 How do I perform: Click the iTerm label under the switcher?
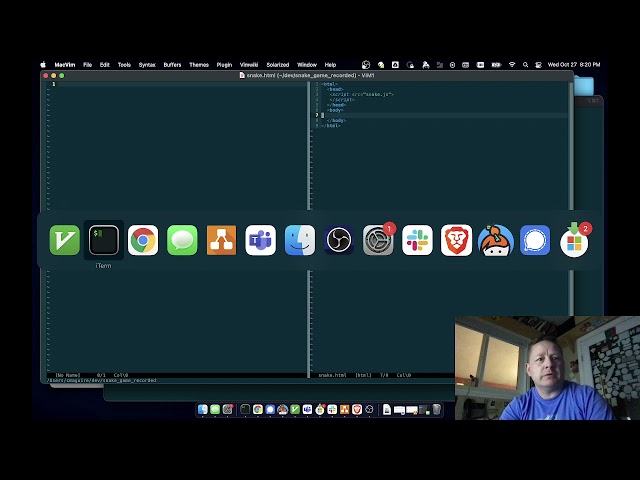pyautogui.click(x=103, y=266)
